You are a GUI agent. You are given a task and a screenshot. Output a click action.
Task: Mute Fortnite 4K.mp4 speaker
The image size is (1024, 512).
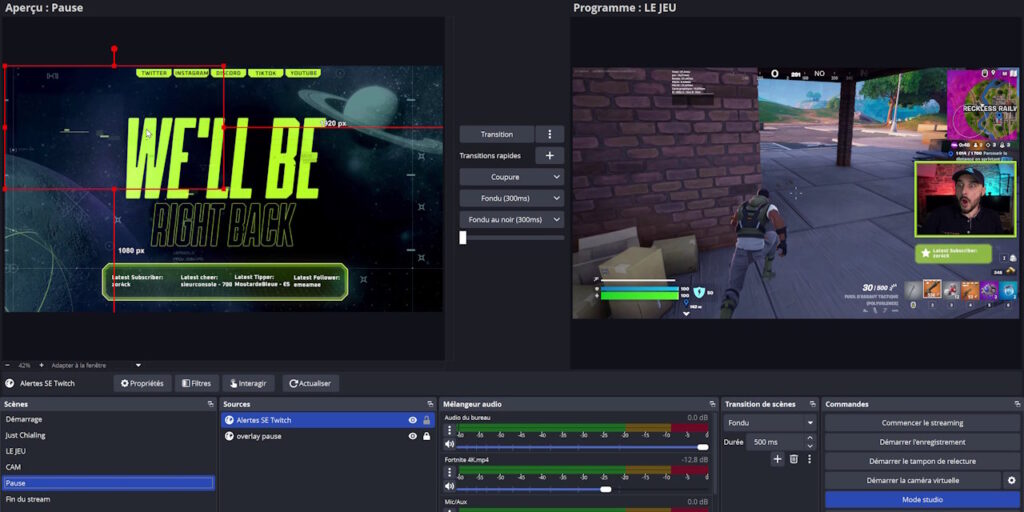(449, 487)
